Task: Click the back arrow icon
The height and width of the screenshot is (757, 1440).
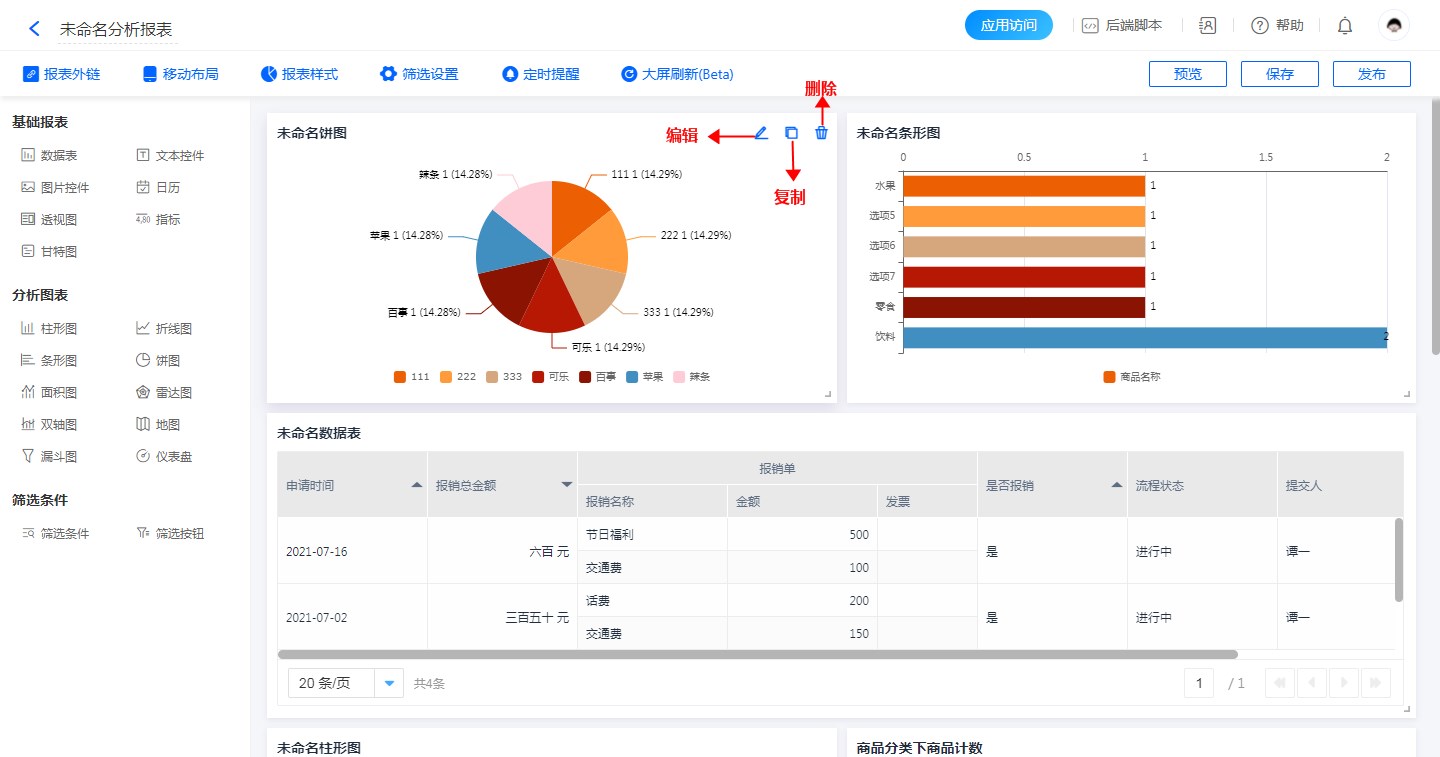Action: (x=34, y=29)
